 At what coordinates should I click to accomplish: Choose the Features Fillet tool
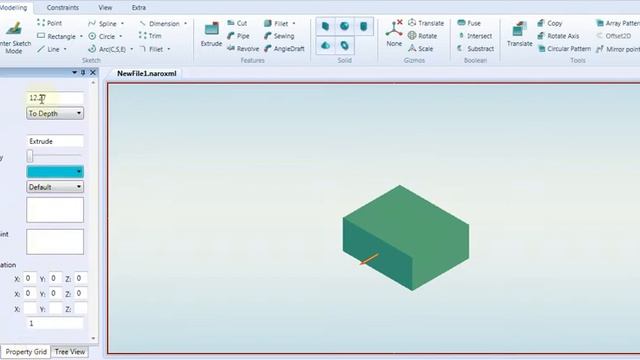click(276, 23)
